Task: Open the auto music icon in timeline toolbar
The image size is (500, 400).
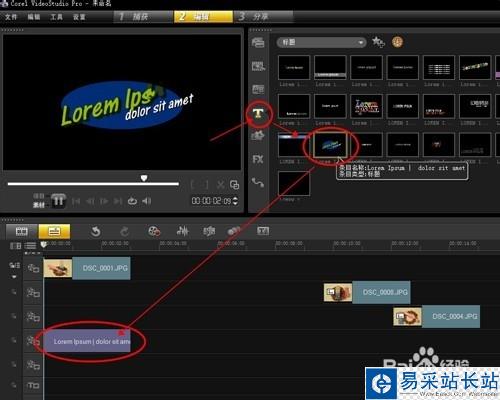Action: 209,231
